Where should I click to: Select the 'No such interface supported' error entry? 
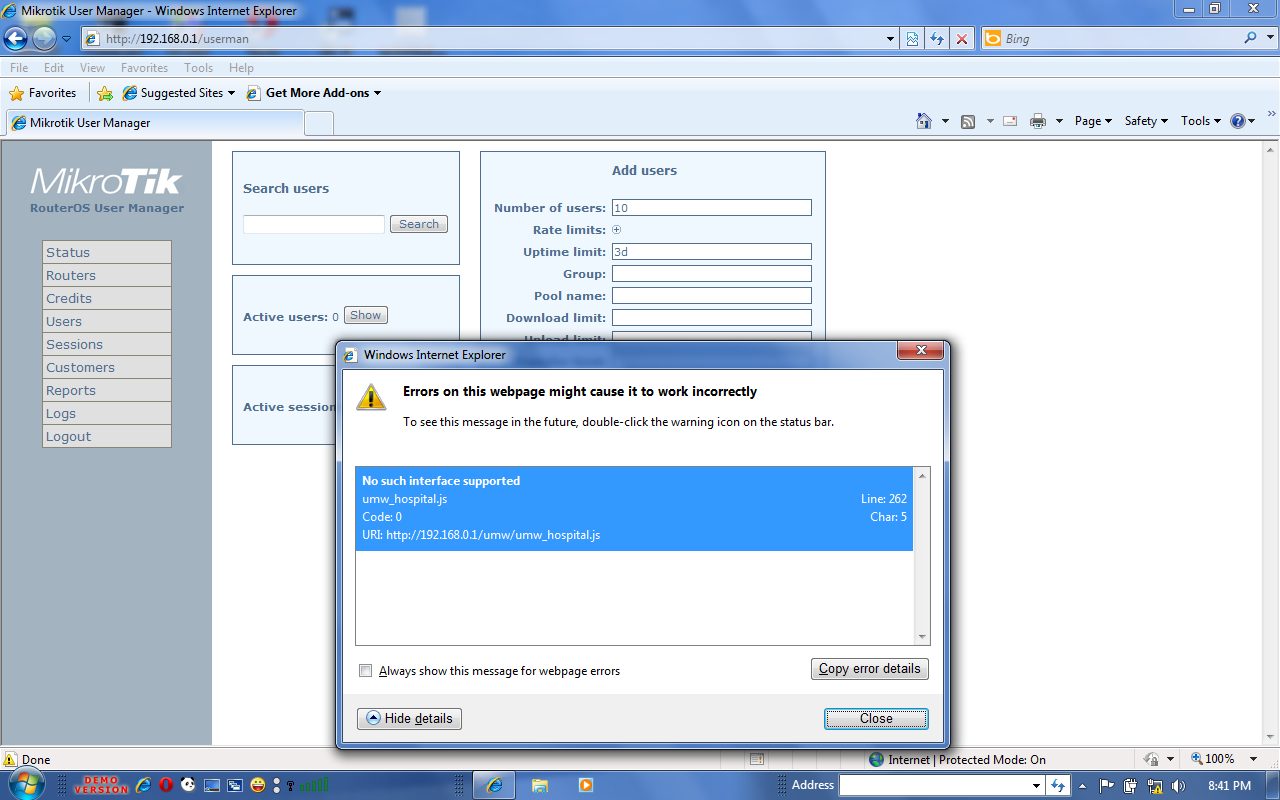pyautogui.click(x=634, y=508)
